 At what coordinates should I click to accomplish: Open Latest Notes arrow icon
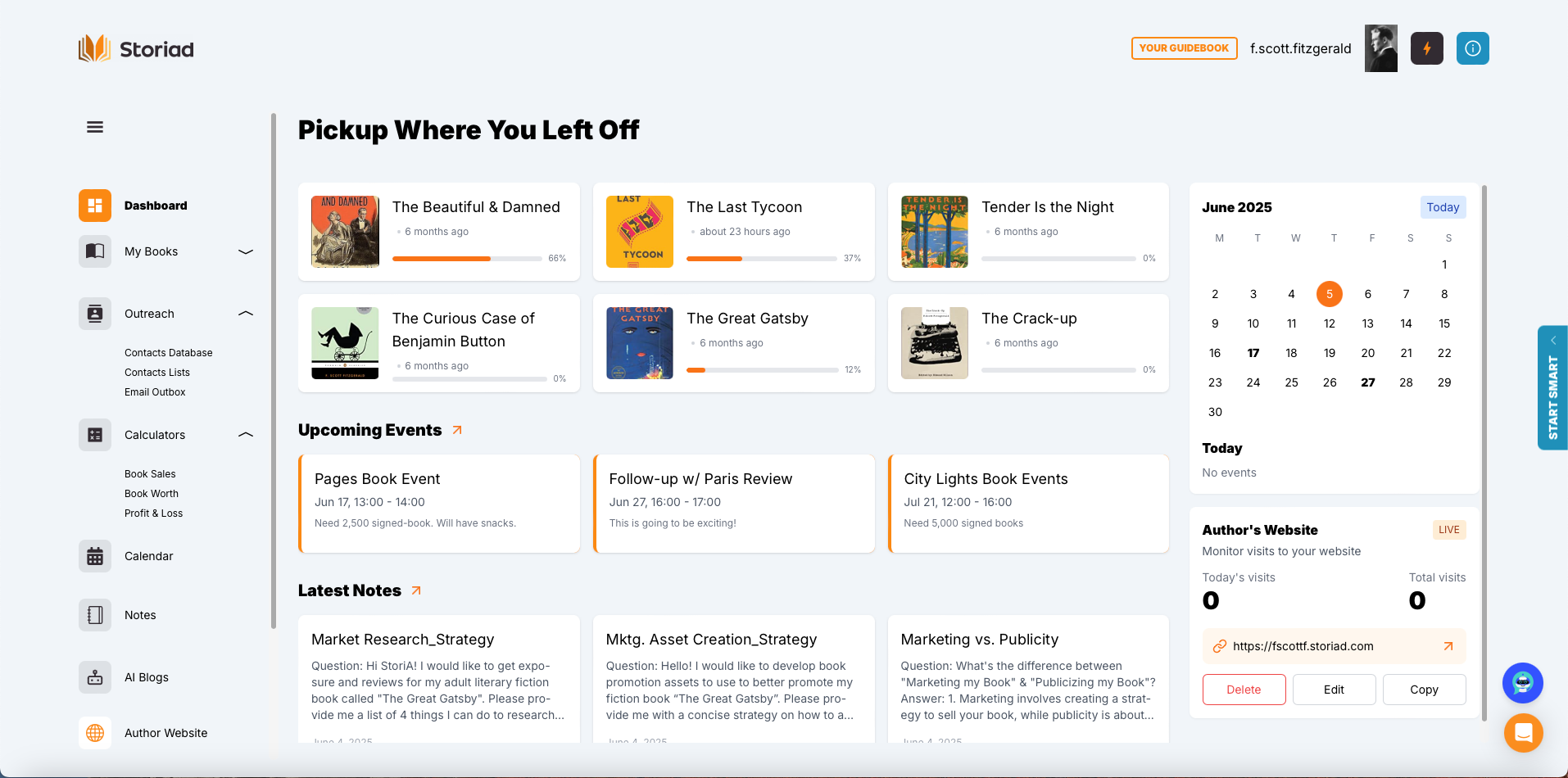pos(416,590)
